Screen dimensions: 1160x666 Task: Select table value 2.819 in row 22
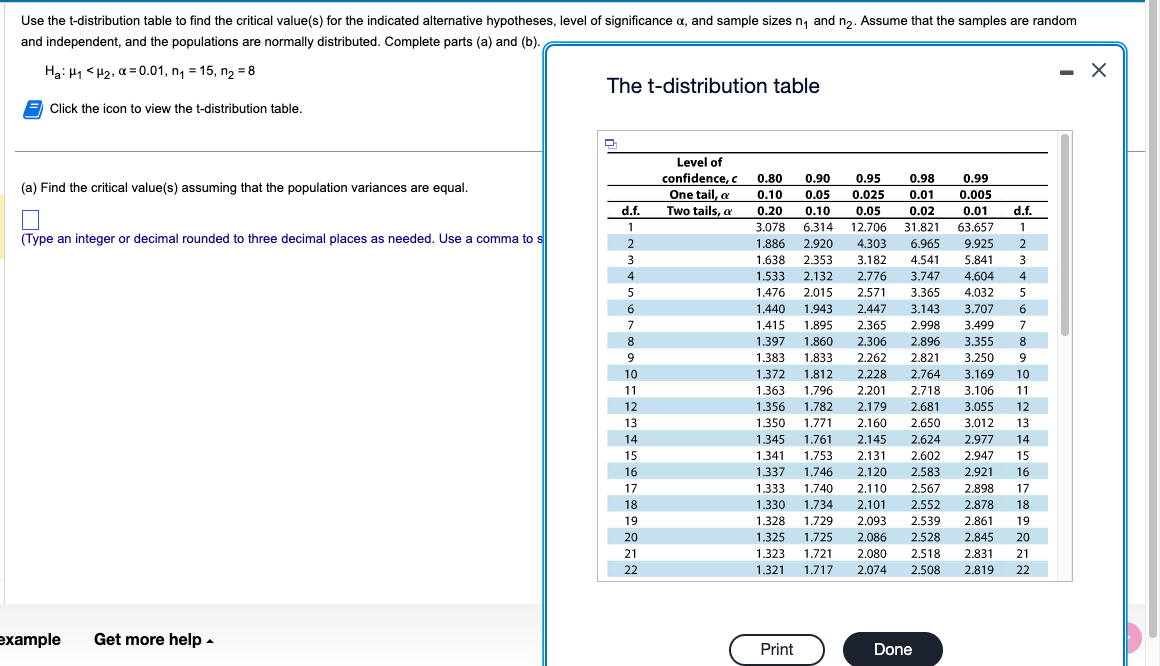click(x=979, y=570)
